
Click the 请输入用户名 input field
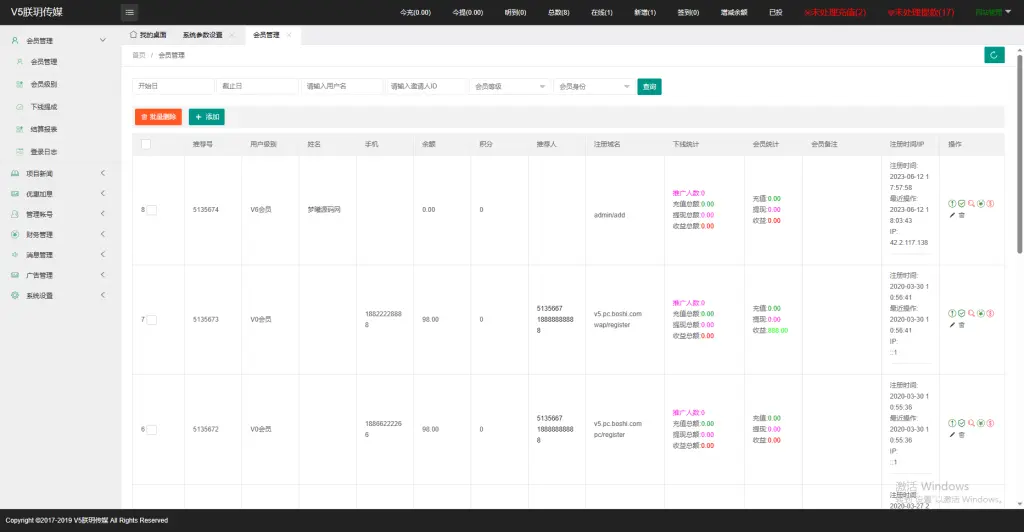click(342, 87)
